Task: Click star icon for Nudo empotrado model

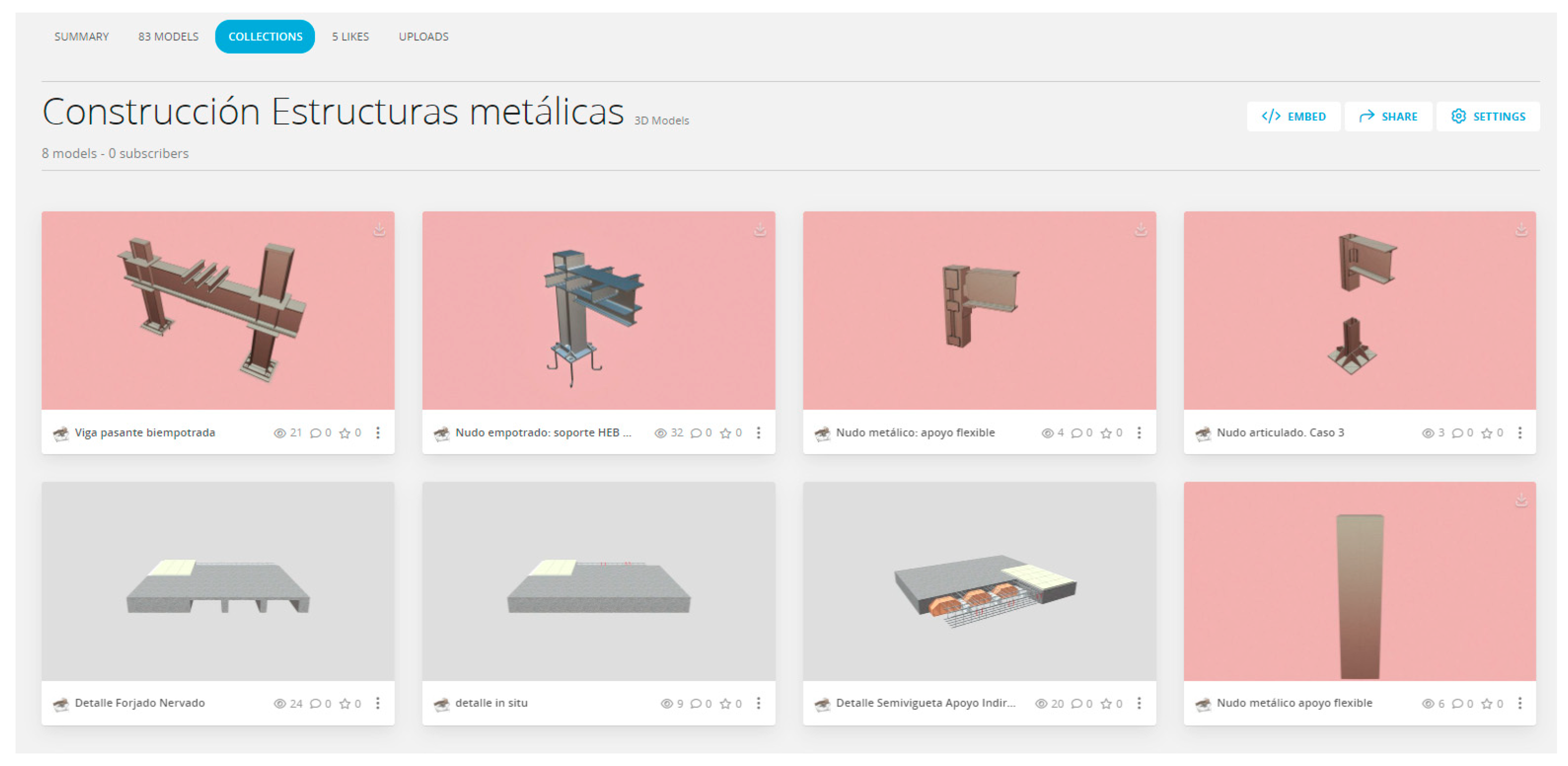Action: (x=725, y=433)
